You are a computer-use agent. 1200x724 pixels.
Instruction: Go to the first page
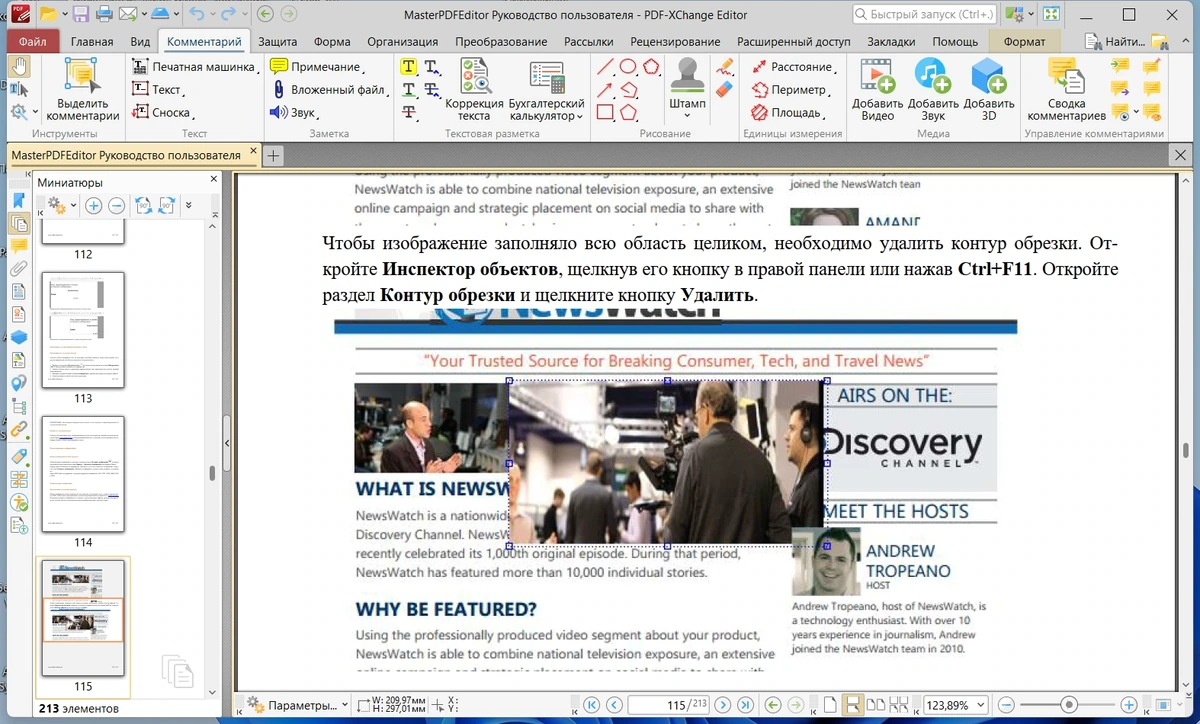(x=591, y=705)
